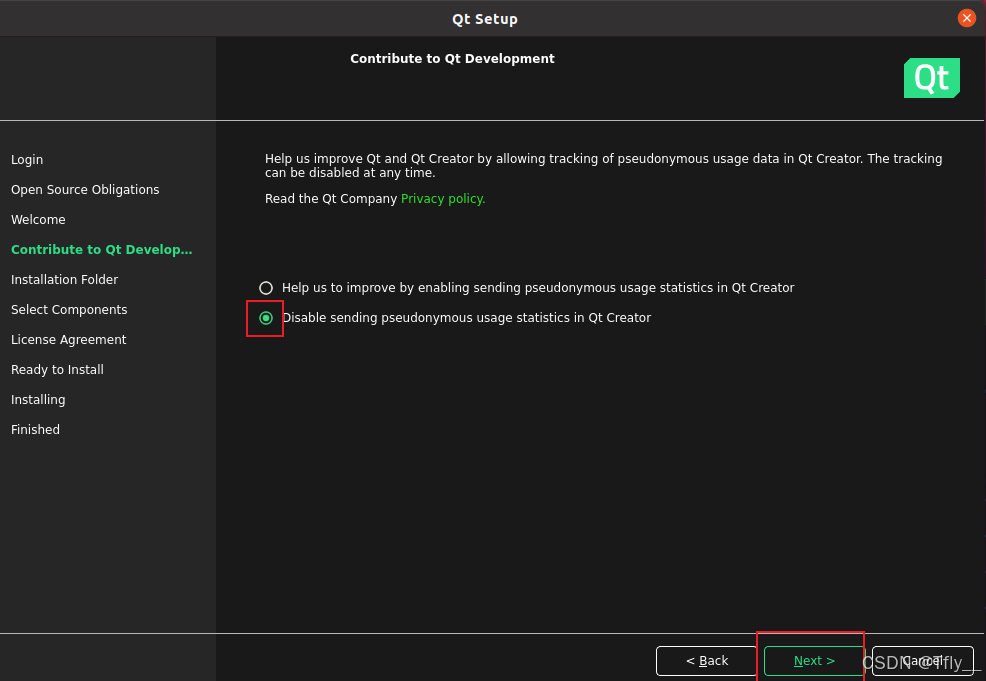The height and width of the screenshot is (681, 986).
Task: Select the Disable sending usage statistics radio button
Action: pos(266,318)
